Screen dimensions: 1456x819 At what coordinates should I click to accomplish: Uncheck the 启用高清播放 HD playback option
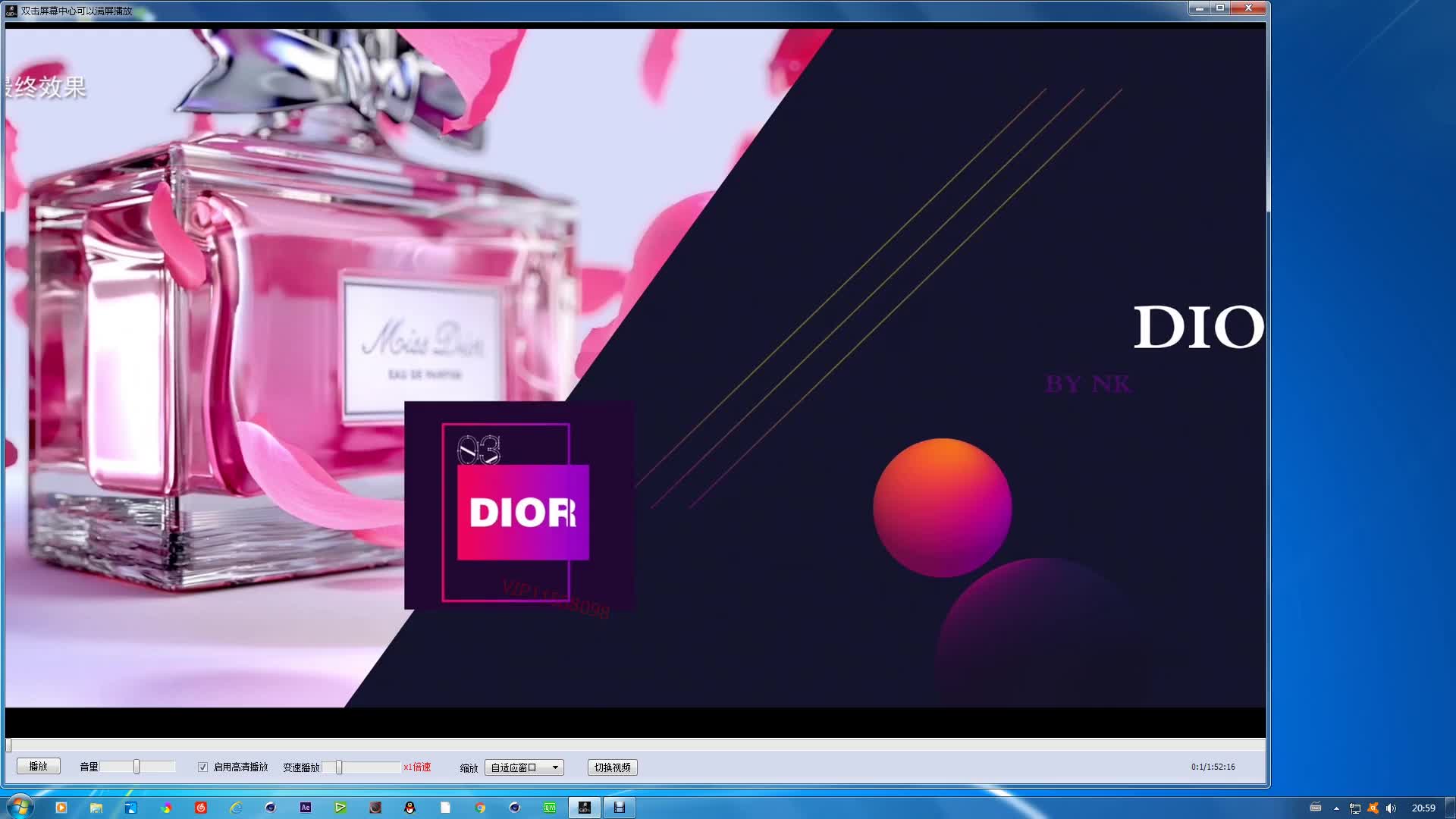(202, 767)
